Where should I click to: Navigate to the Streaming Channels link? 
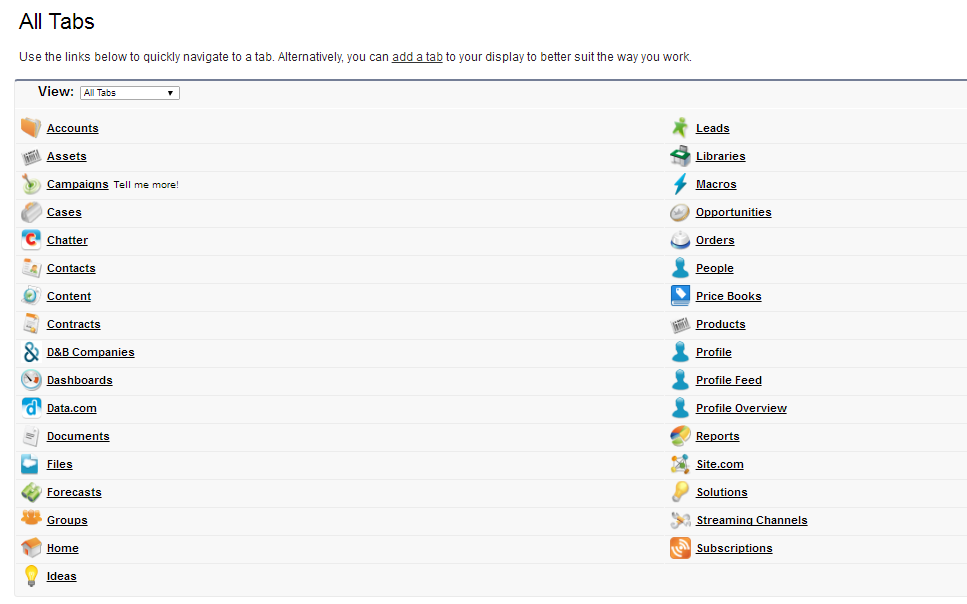pos(751,520)
